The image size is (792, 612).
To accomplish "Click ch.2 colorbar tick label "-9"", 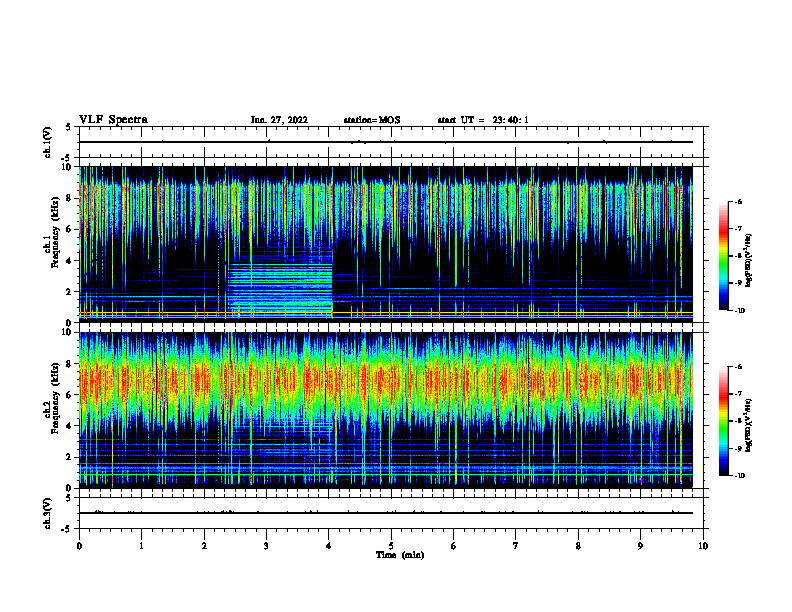I will click(738, 448).
